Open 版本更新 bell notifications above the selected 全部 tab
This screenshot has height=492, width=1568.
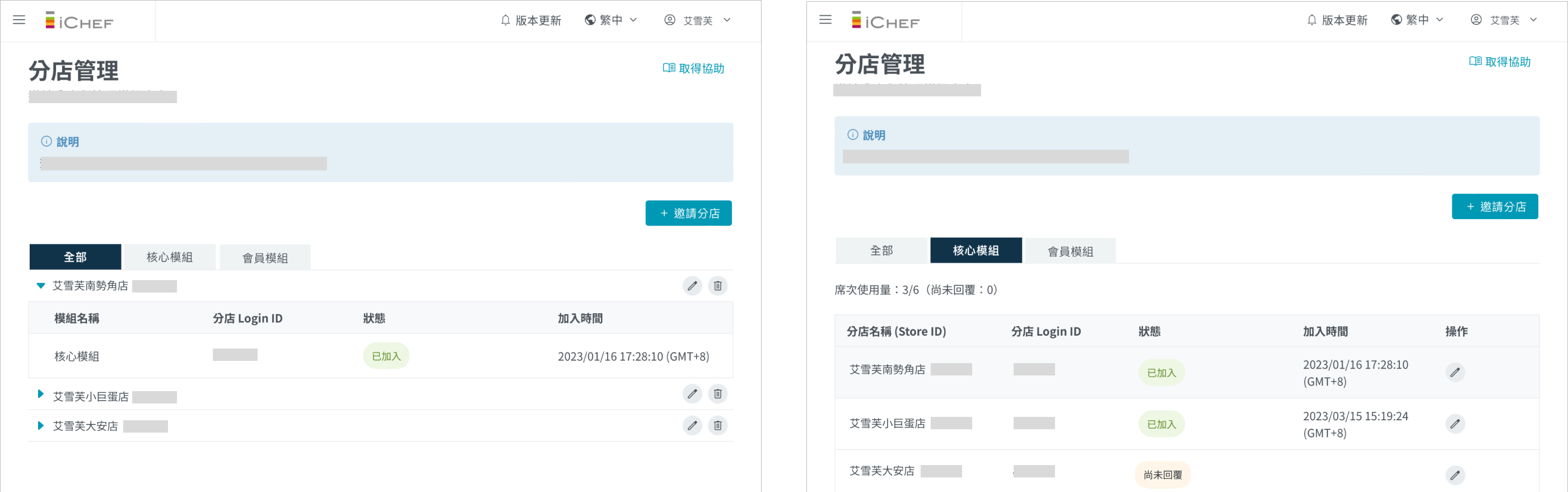click(530, 20)
